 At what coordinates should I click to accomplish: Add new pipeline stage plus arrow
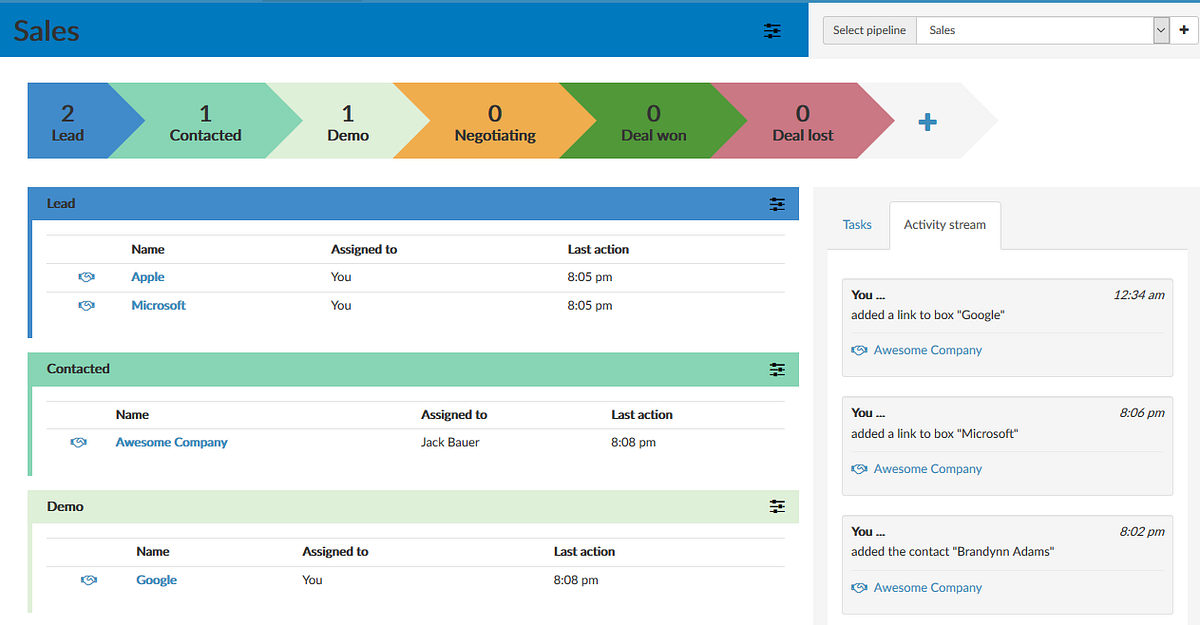tap(928, 122)
